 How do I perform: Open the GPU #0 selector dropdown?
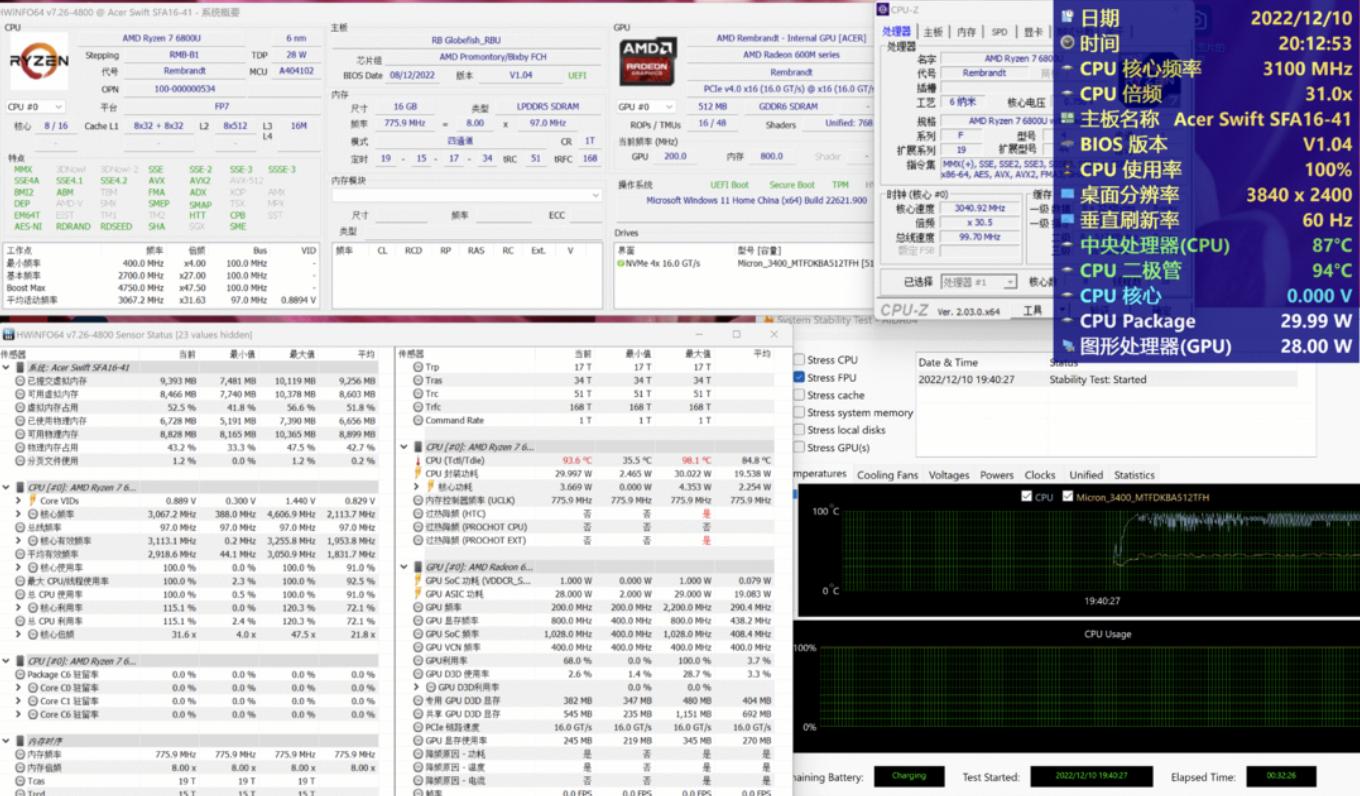[x=646, y=107]
